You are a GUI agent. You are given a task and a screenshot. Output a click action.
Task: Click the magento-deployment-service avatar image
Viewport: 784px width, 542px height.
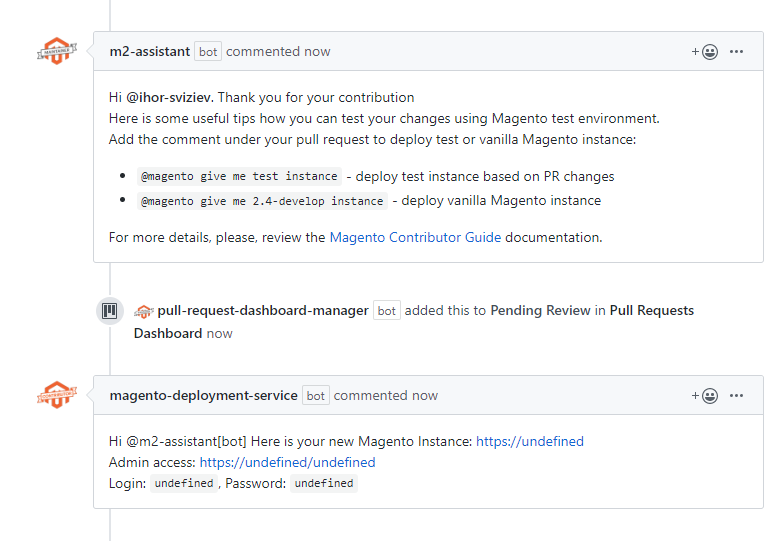(x=57, y=395)
